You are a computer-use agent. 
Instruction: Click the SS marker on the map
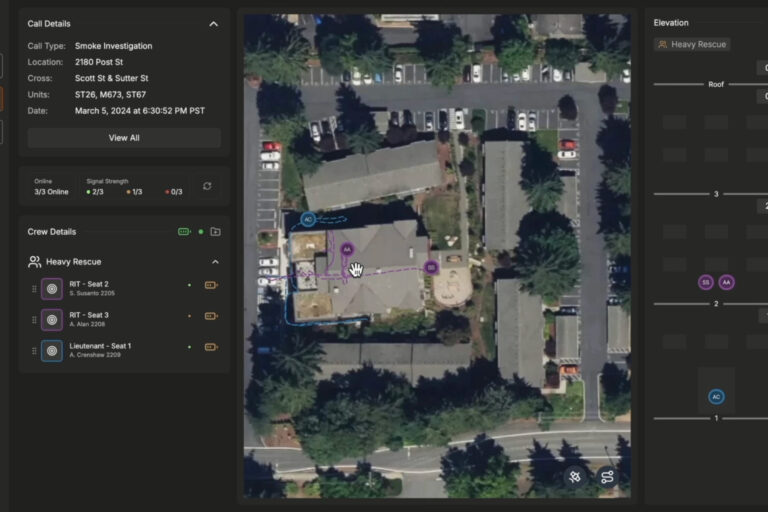point(431,267)
